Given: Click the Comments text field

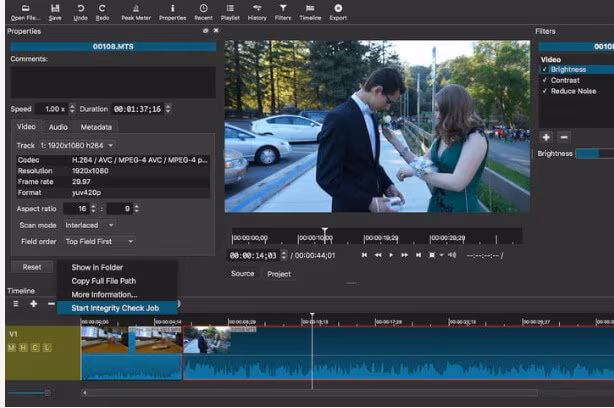Looking at the screenshot, I should [112, 82].
